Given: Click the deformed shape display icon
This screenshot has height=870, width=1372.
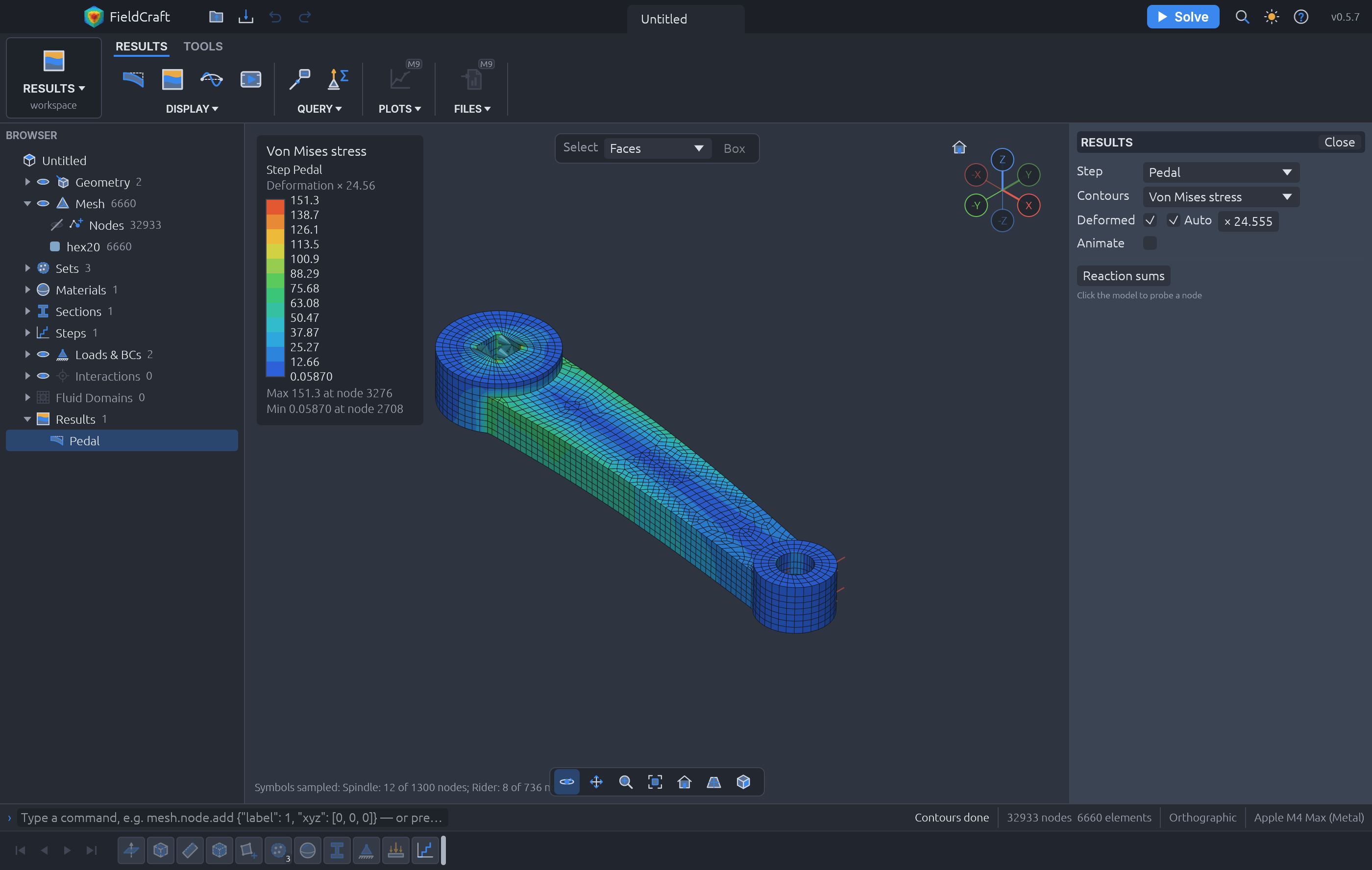Looking at the screenshot, I should coord(133,79).
